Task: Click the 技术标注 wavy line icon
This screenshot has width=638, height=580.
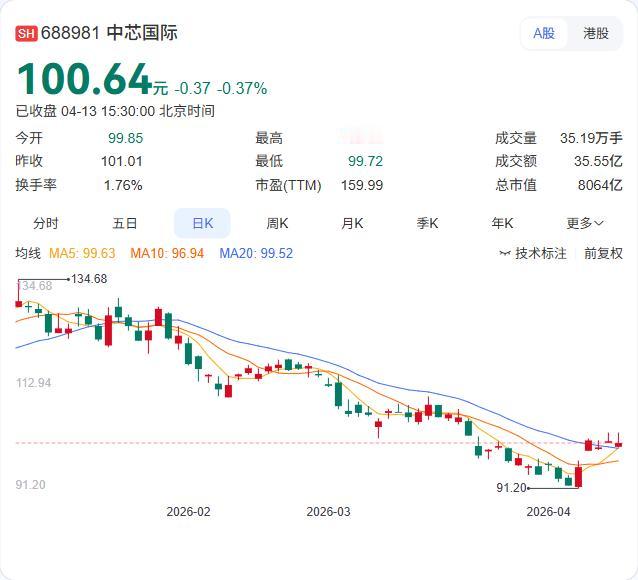Action: 505,254
